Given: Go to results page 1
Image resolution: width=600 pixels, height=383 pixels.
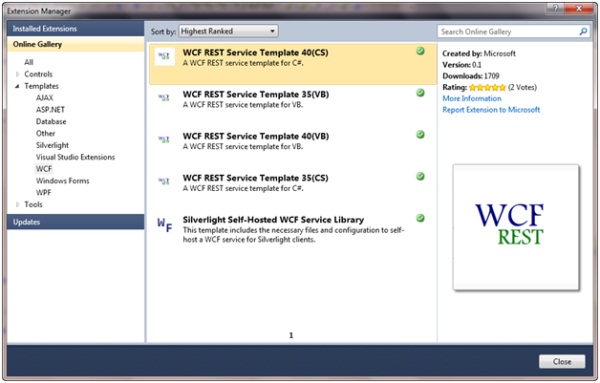Looking at the screenshot, I should pos(291,336).
